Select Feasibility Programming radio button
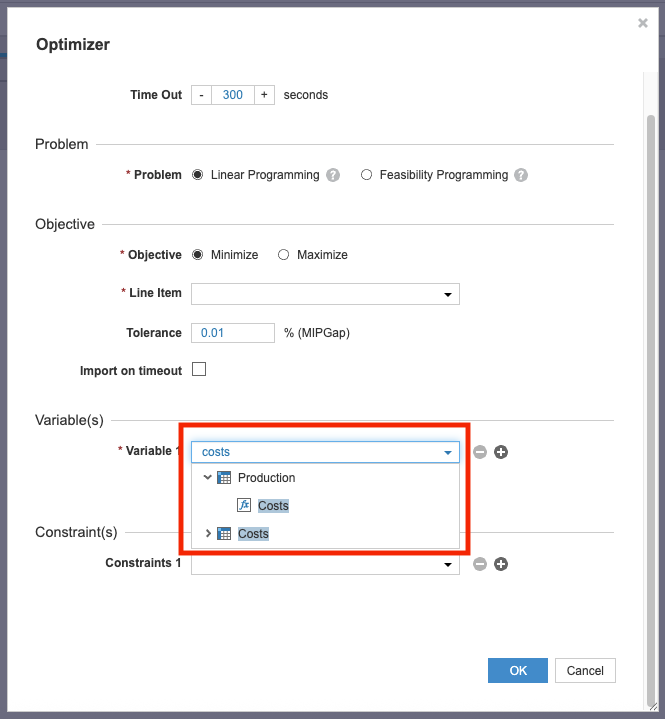The width and height of the screenshot is (665, 719). (x=367, y=175)
